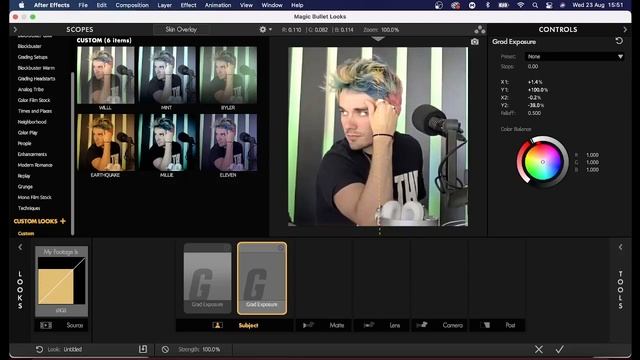This screenshot has width=640, height=360.
Task: Reset the Grad Exposure controls
Action: click(x=619, y=41)
